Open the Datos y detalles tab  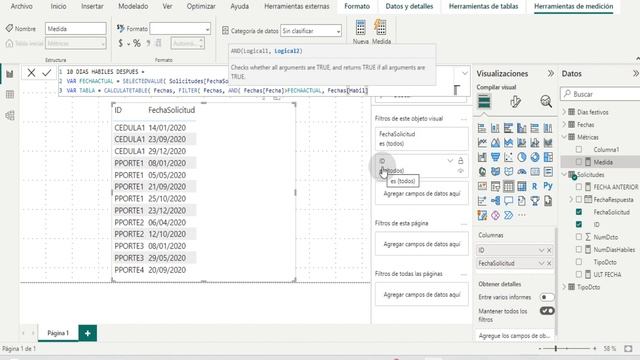tap(409, 6)
